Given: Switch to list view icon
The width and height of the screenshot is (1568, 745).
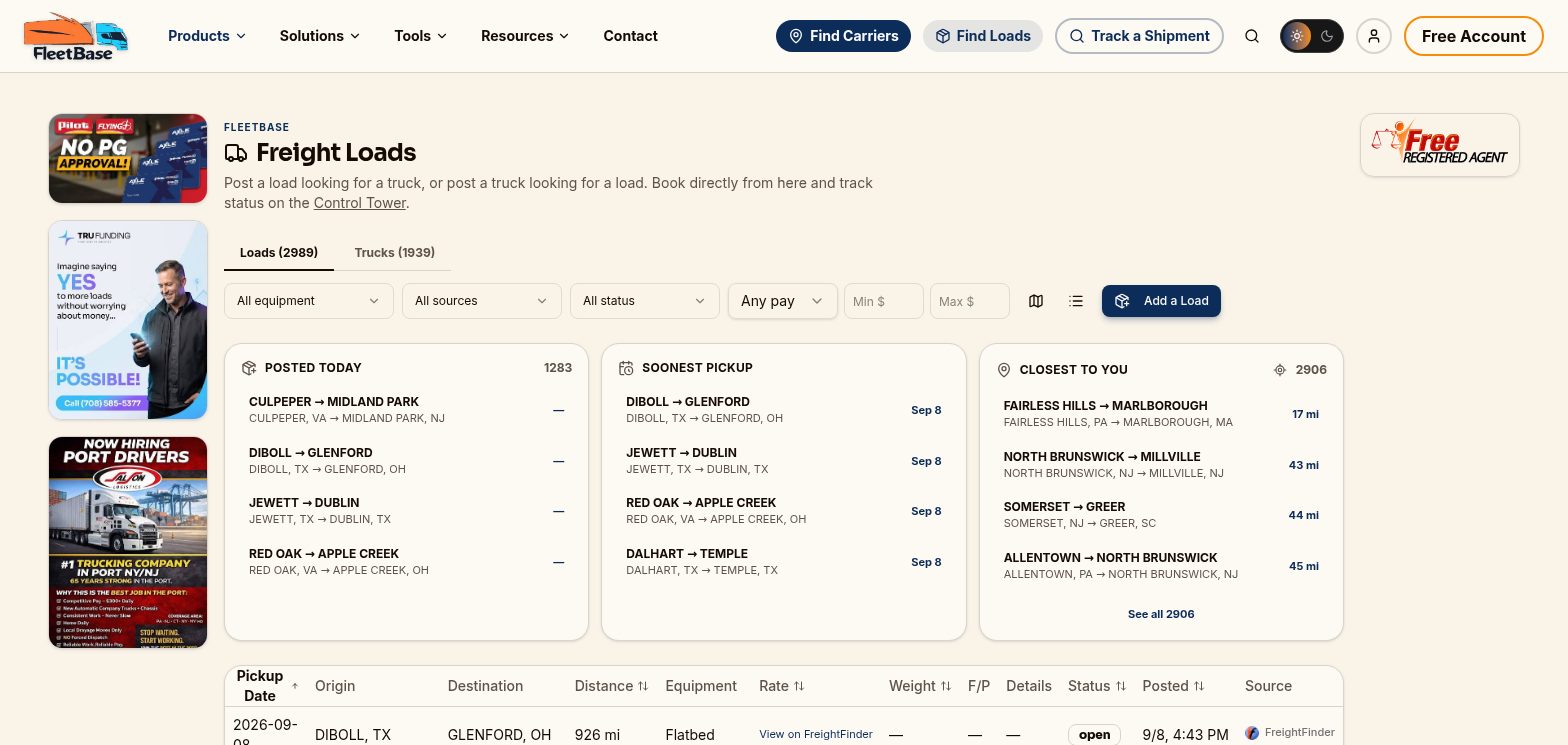Looking at the screenshot, I should (1076, 301).
